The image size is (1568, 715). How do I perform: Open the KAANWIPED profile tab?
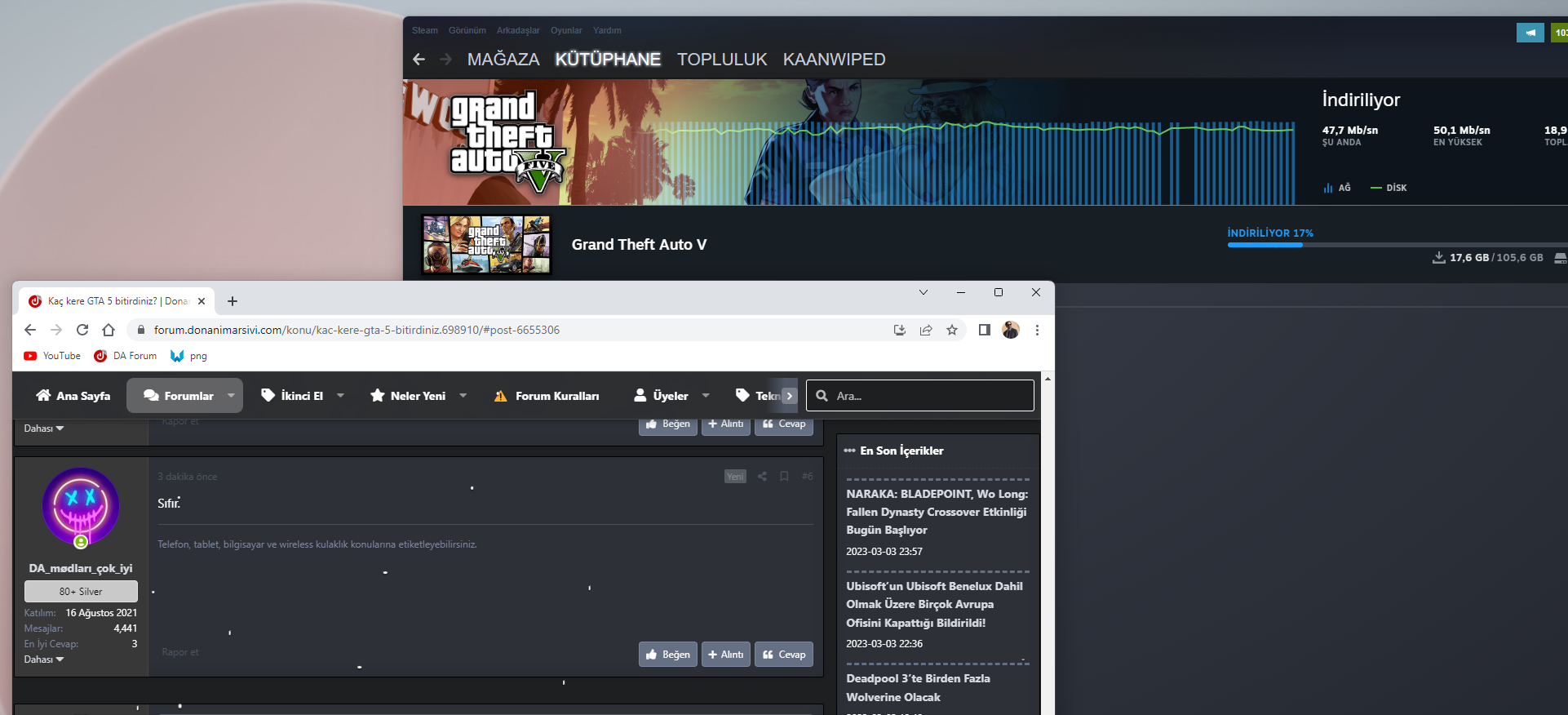coord(834,60)
